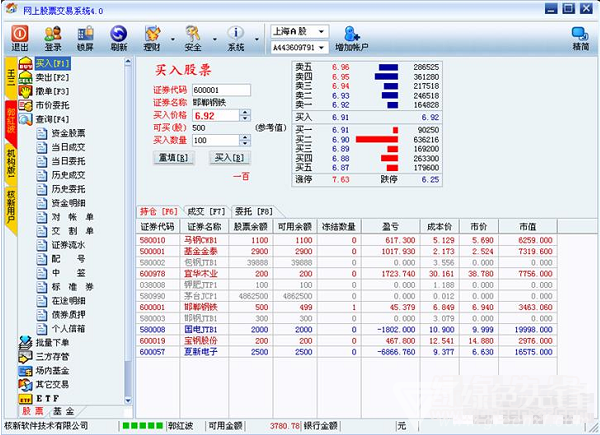Select 核新用户 side tab
This screenshot has height=435, width=600.
(x=11, y=209)
